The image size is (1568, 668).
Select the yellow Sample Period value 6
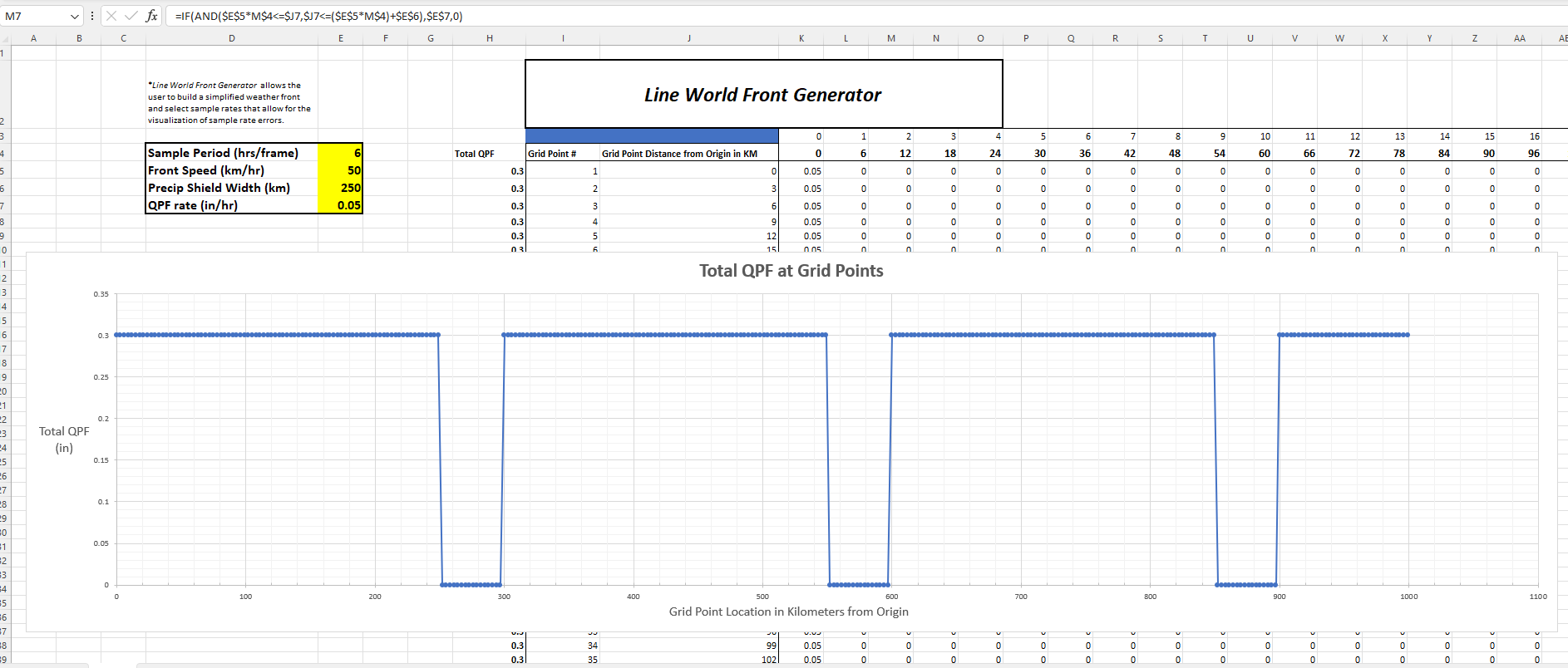coord(340,153)
